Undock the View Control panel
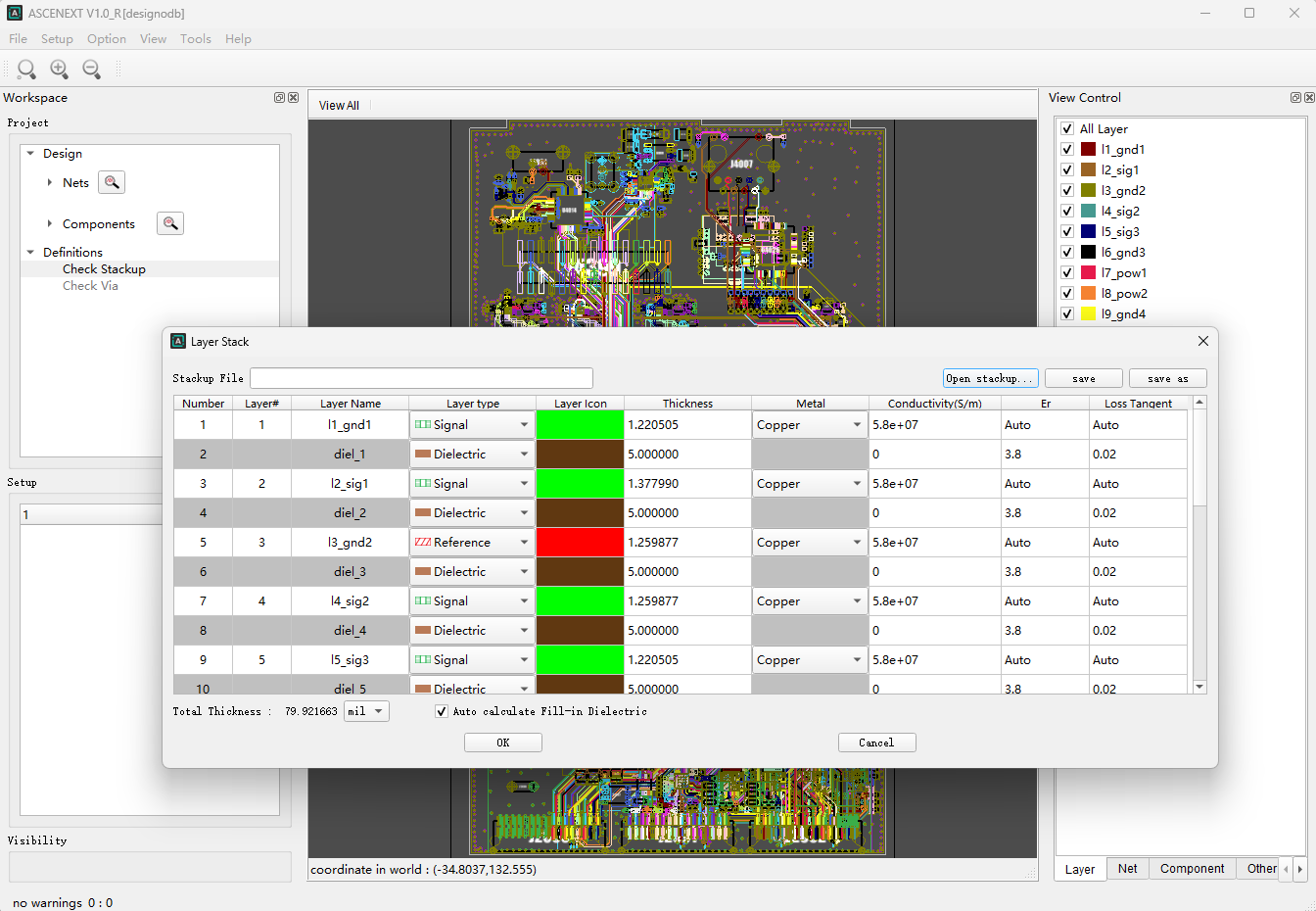This screenshot has height=911, width=1316. coord(1295,98)
